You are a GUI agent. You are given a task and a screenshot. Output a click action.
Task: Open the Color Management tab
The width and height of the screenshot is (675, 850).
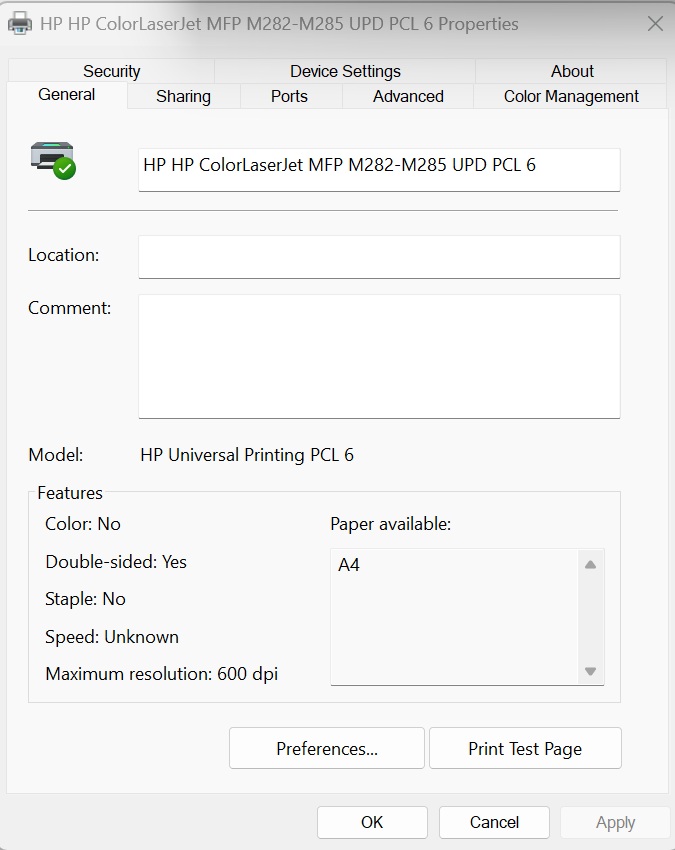571,96
